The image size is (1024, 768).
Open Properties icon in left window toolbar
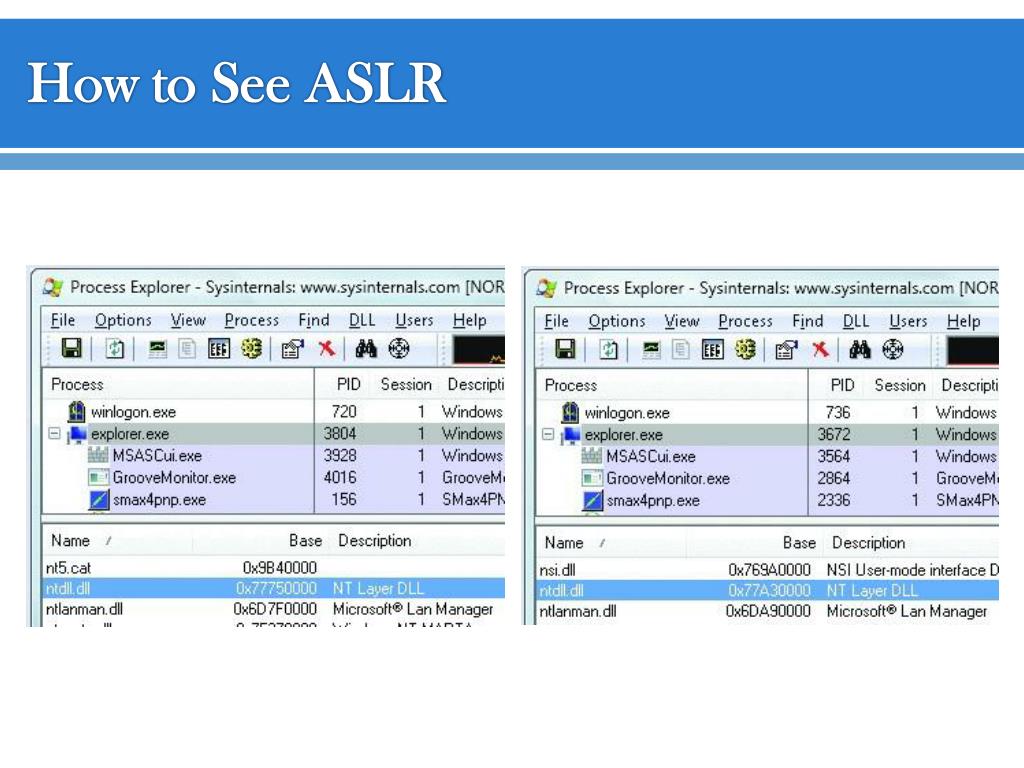293,349
